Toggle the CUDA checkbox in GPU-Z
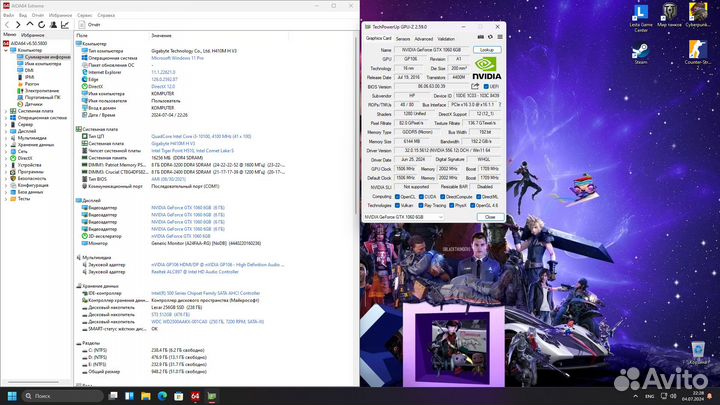This screenshot has width=720, height=405. [421, 197]
